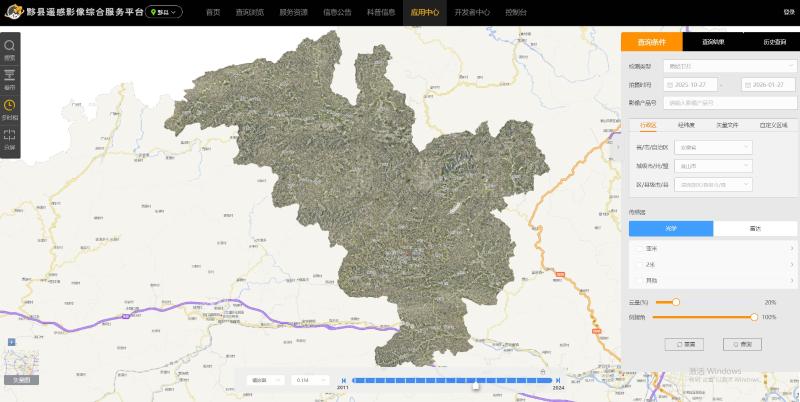Click the 查询 button at panel bottom
Image resolution: width=800 pixels, height=402 pixels.
click(x=742, y=344)
